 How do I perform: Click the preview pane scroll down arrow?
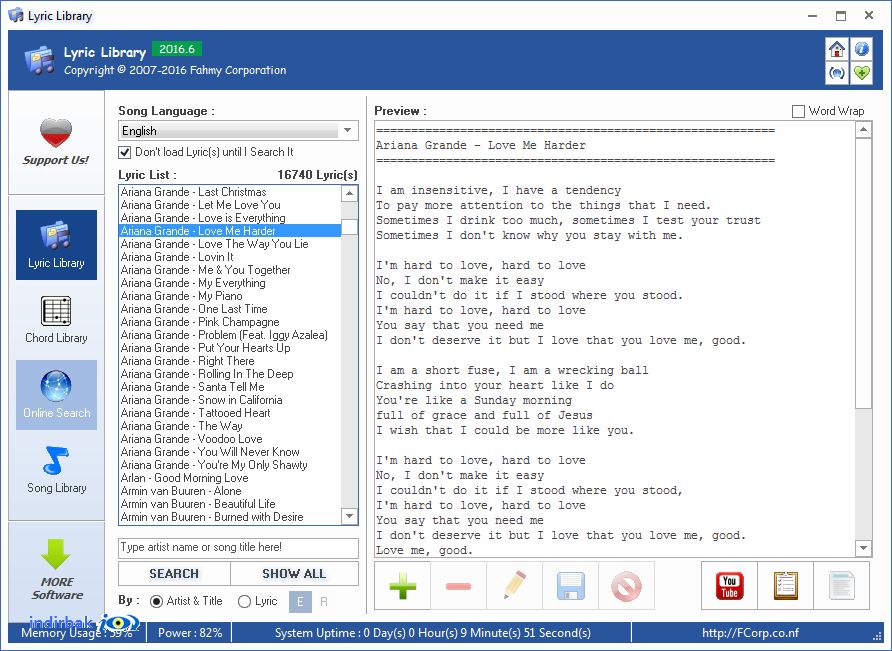coord(864,548)
